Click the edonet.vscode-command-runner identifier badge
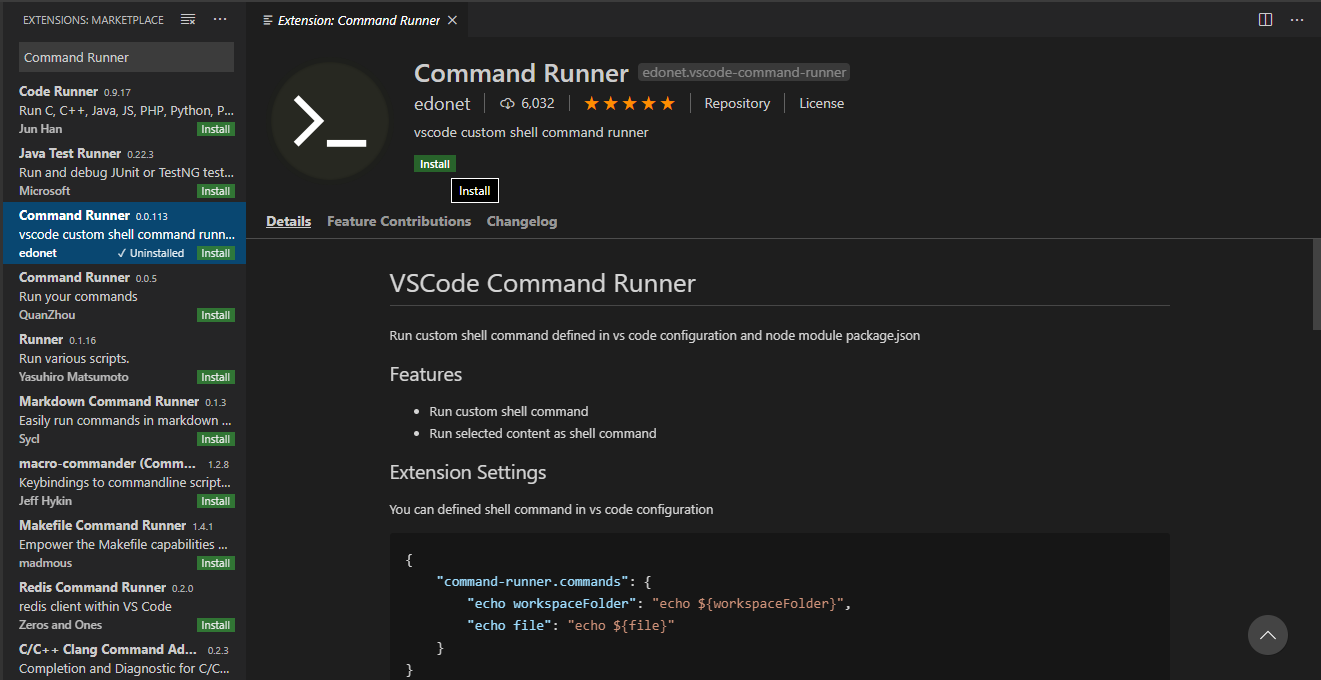Image resolution: width=1321 pixels, height=680 pixels. (x=743, y=72)
